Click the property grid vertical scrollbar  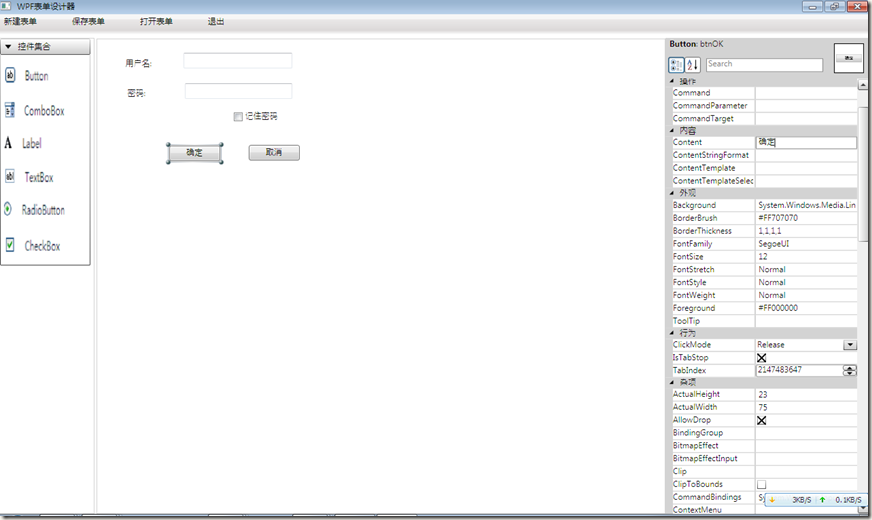coord(863,174)
